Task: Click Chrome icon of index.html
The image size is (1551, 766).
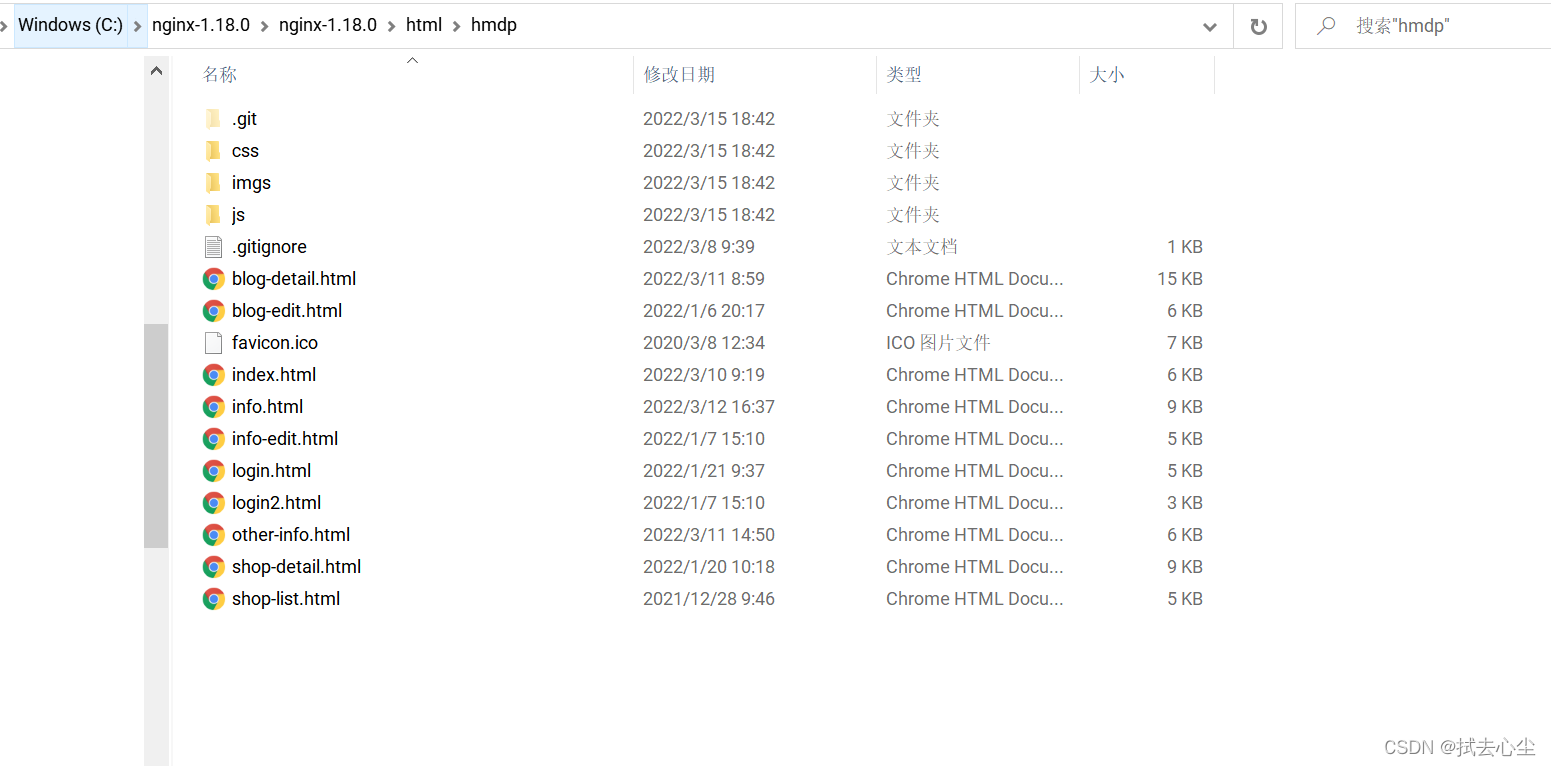Action: coord(213,375)
